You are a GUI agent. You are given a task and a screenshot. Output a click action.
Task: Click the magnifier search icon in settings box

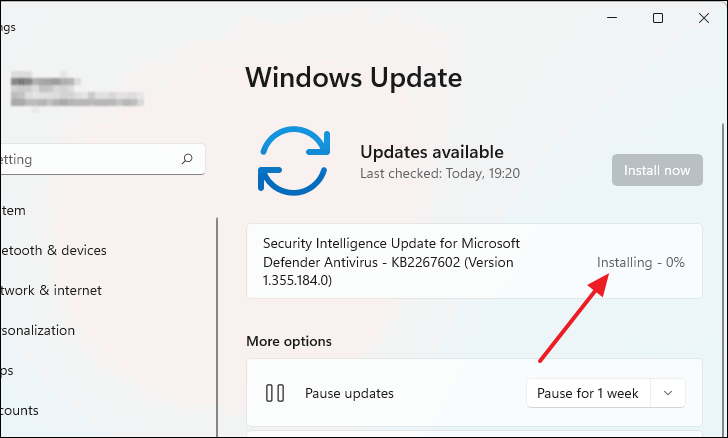click(187, 159)
